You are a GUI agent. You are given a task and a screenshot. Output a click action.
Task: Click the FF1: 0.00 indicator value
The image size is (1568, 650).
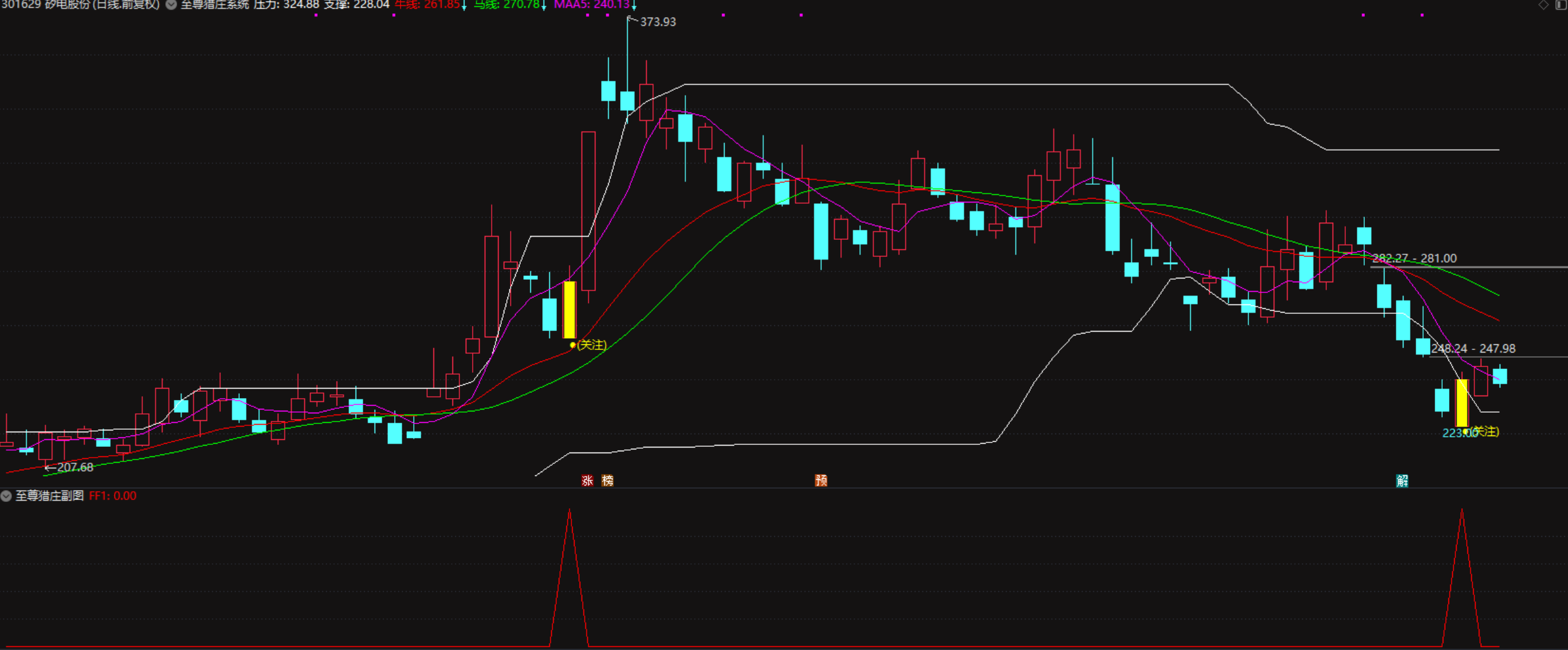(113, 496)
